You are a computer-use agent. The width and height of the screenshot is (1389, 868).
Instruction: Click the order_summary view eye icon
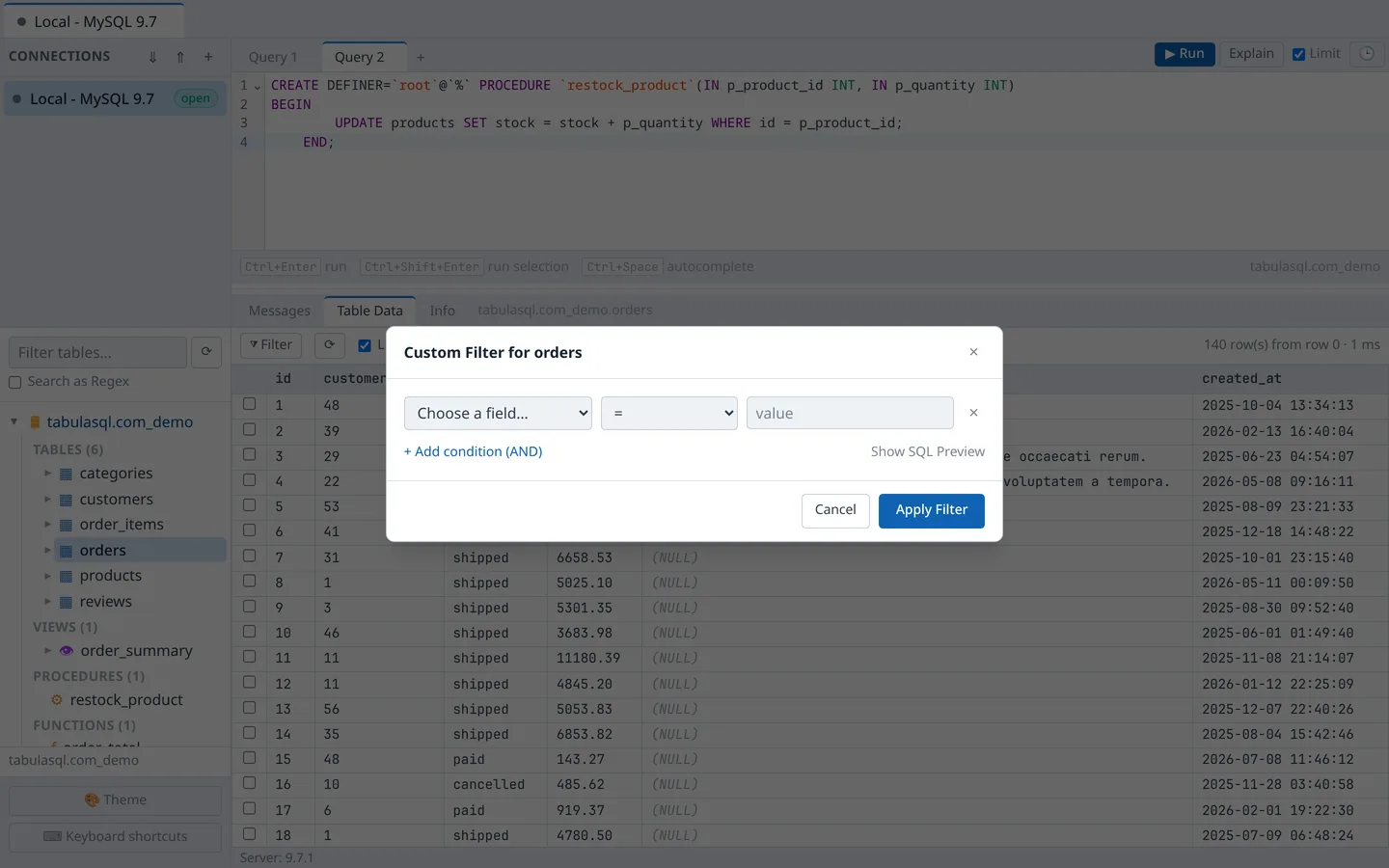point(67,651)
